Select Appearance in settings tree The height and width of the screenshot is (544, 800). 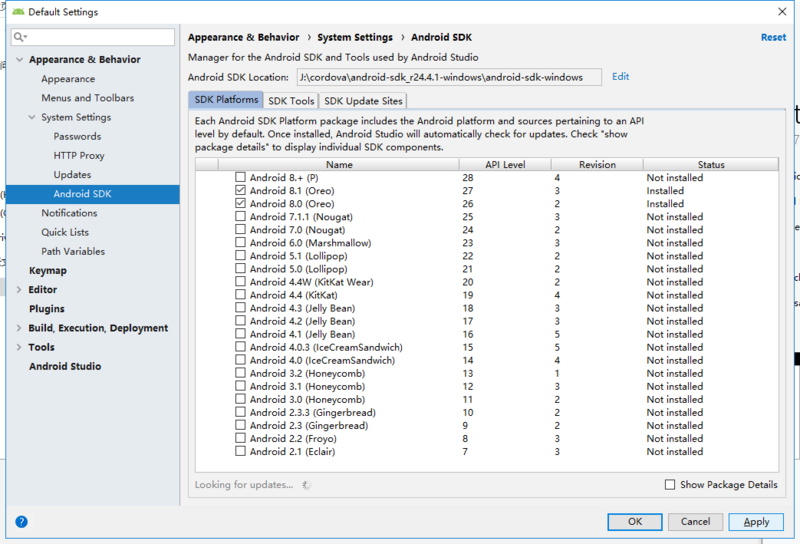68,79
